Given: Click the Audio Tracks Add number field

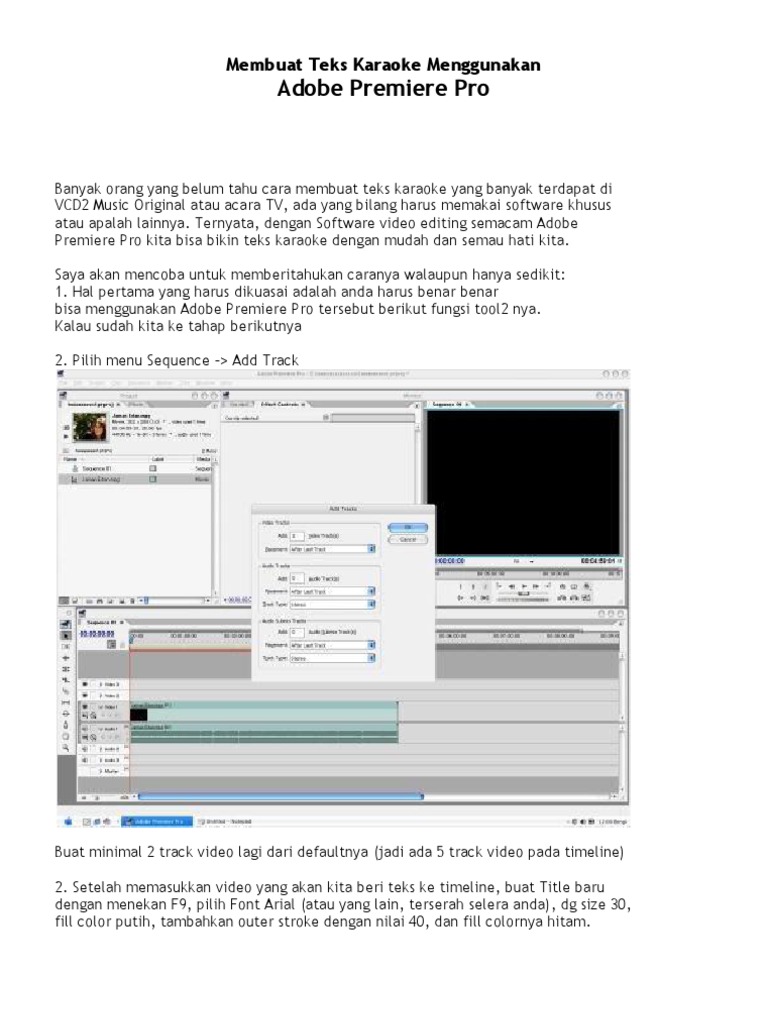Looking at the screenshot, I should 297,578.
